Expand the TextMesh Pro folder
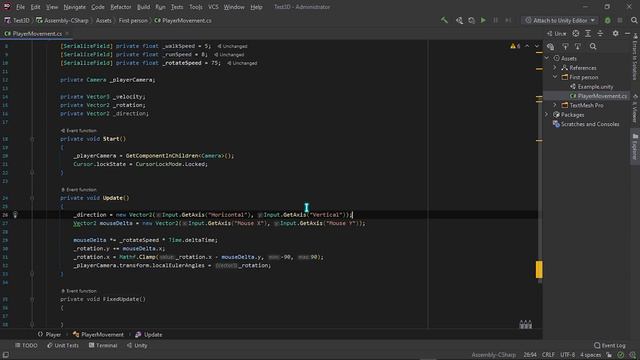The height and width of the screenshot is (360, 640). (x=555, y=105)
